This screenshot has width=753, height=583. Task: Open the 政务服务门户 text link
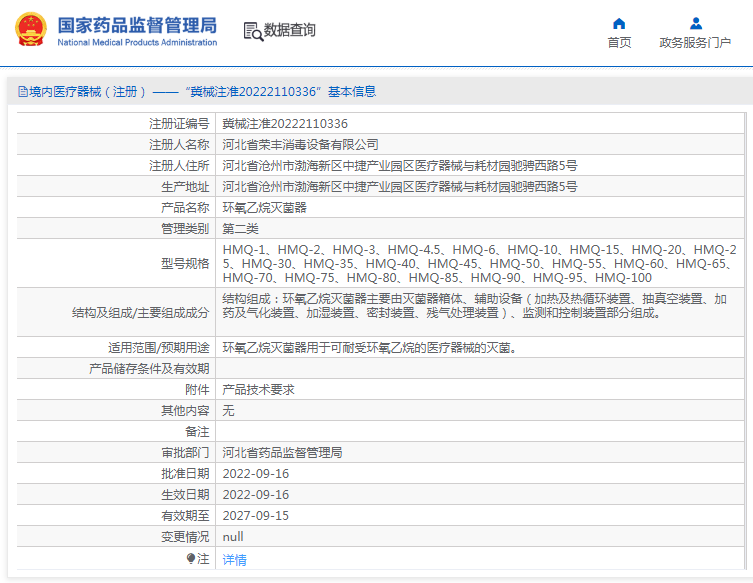695,43
